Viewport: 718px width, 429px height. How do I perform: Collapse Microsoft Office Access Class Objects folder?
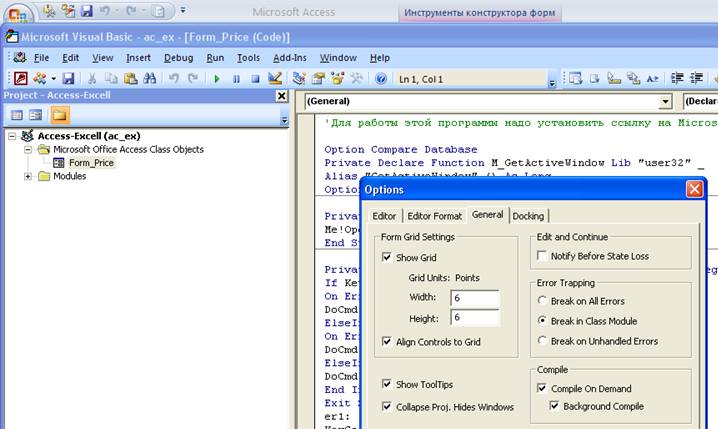(28, 150)
